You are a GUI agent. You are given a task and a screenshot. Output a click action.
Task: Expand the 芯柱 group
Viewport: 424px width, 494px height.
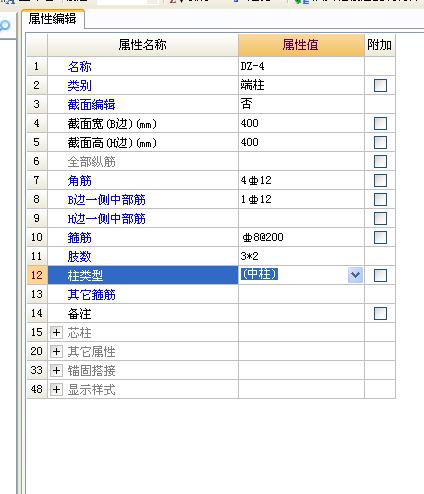pyautogui.click(x=56, y=332)
